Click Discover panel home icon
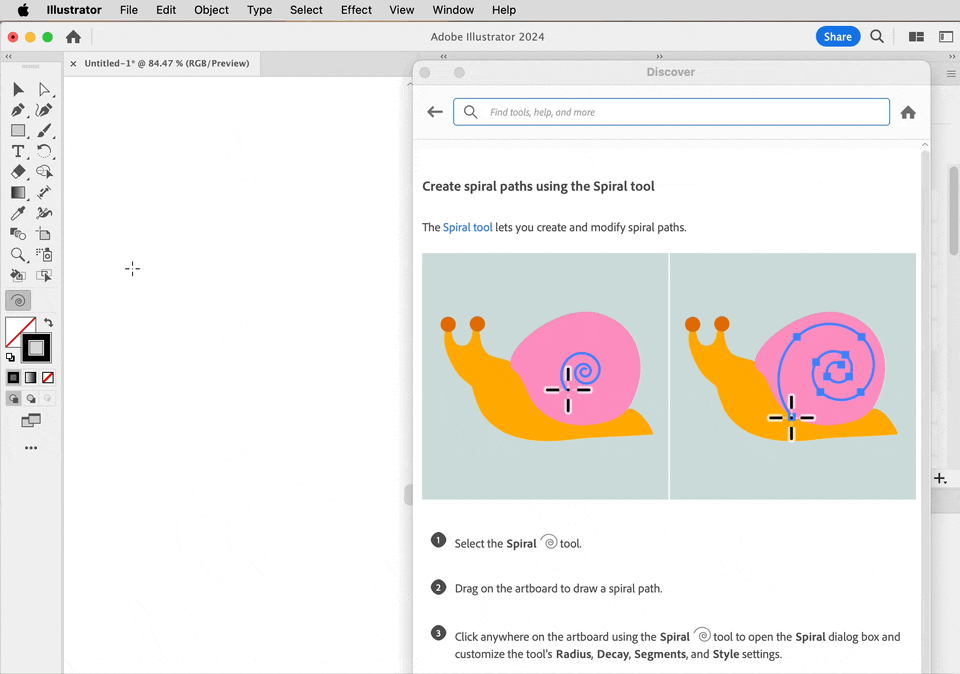This screenshot has width=960, height=674. click(908, 112)
